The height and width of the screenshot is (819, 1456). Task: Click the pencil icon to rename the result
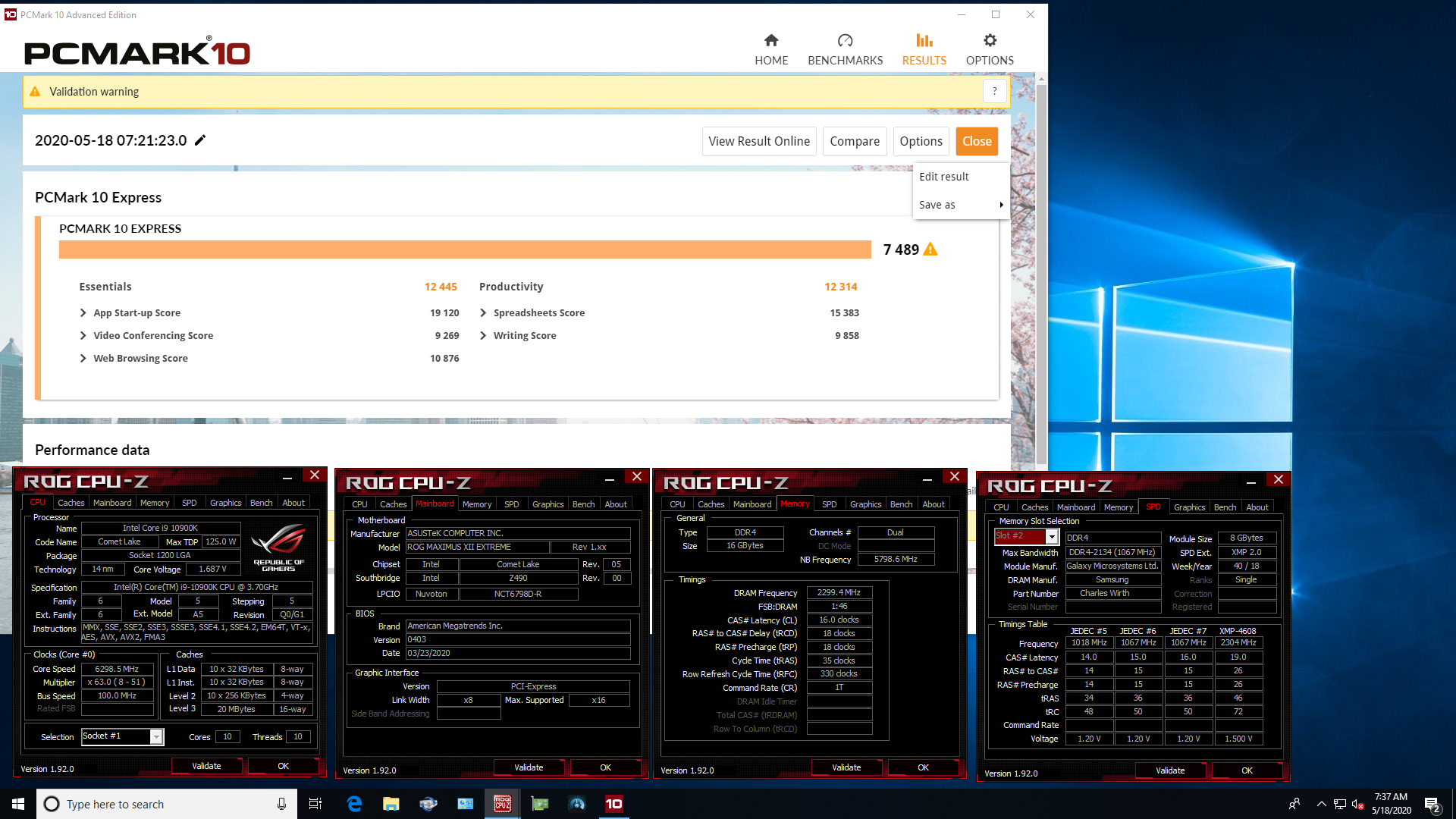200,140
